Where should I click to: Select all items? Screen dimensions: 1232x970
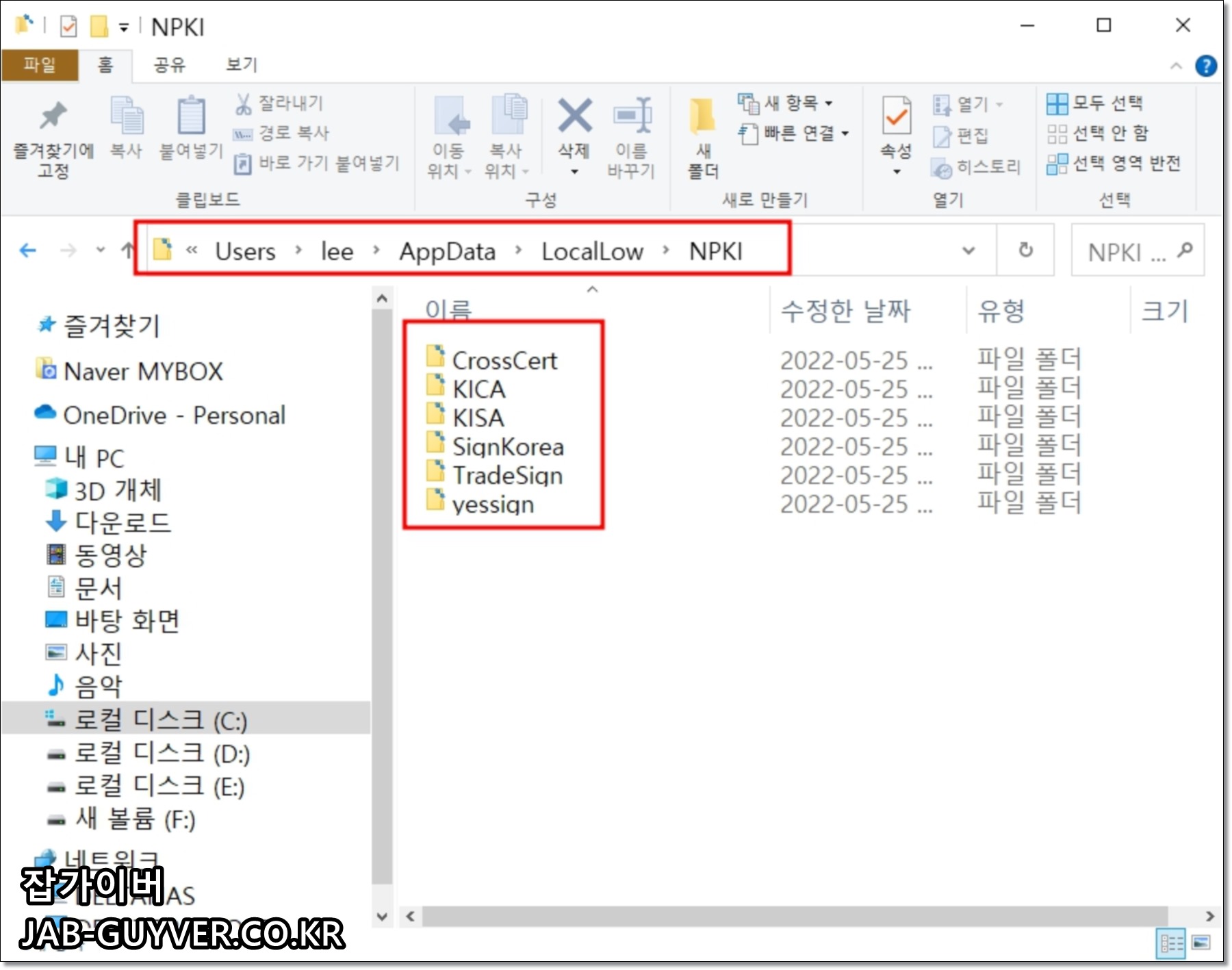pyautogui.click(x=1094, y=103)
